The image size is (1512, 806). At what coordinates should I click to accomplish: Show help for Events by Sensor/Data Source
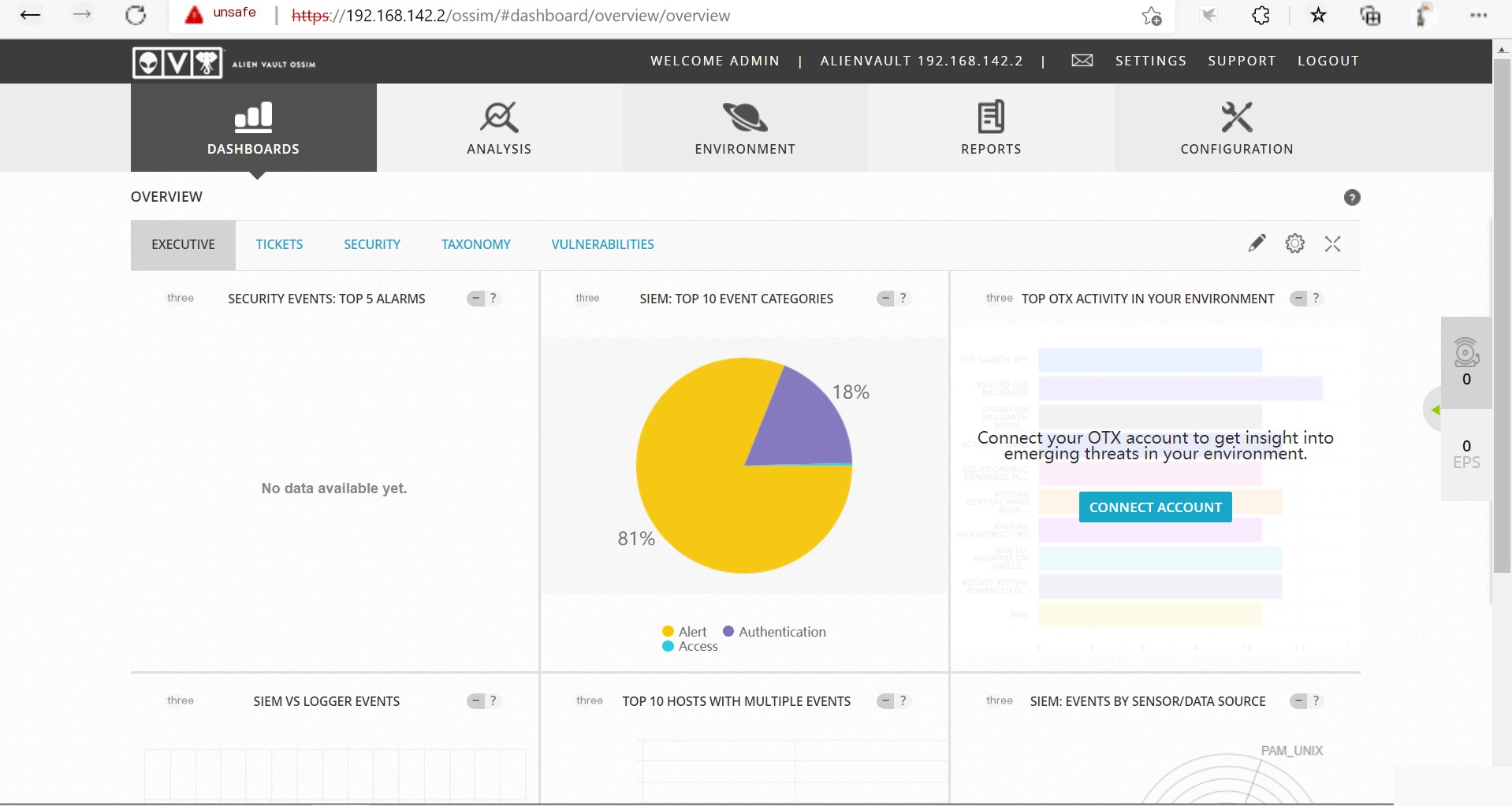[x=1316, y=701]
